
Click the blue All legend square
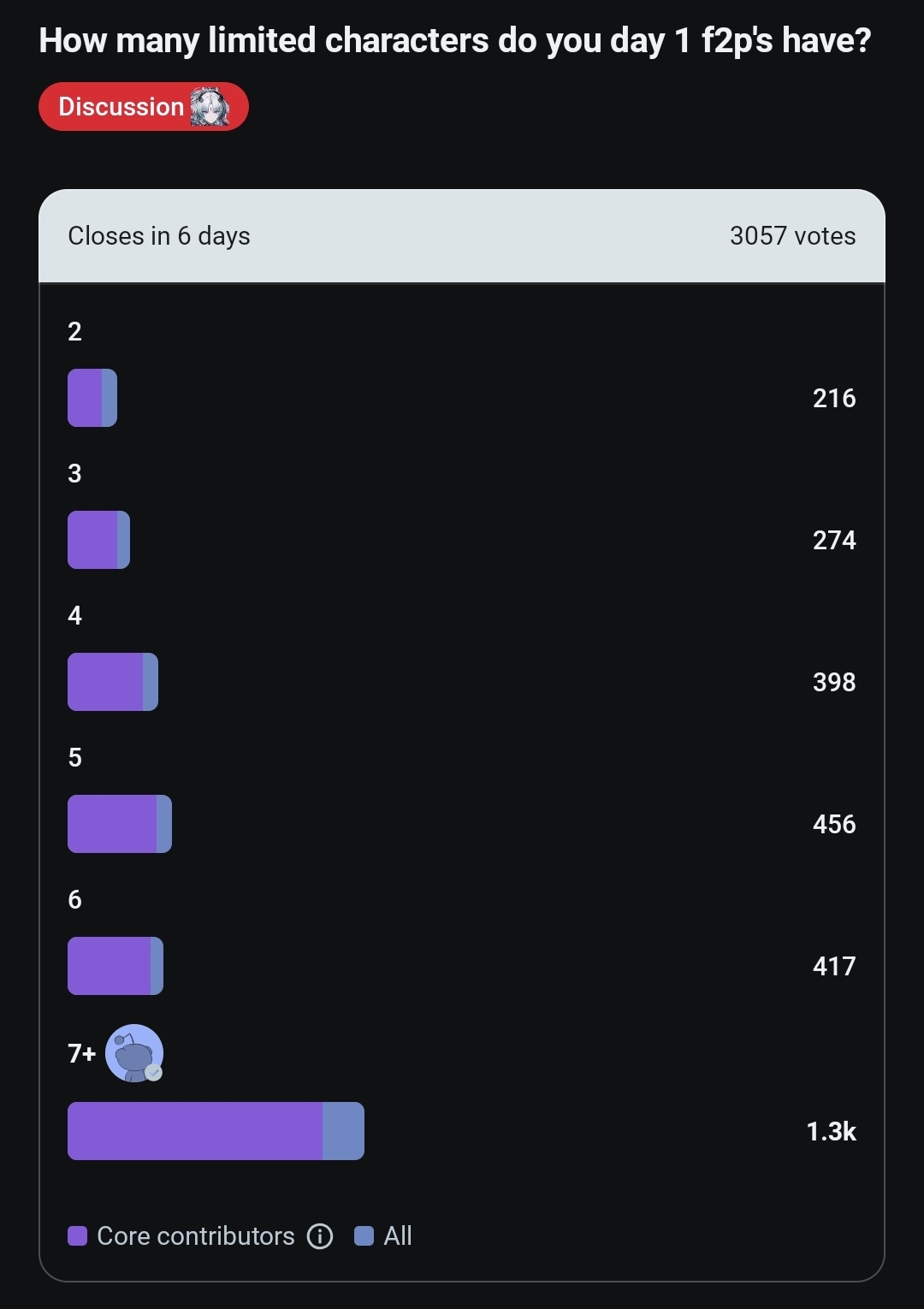[364, 1236]
